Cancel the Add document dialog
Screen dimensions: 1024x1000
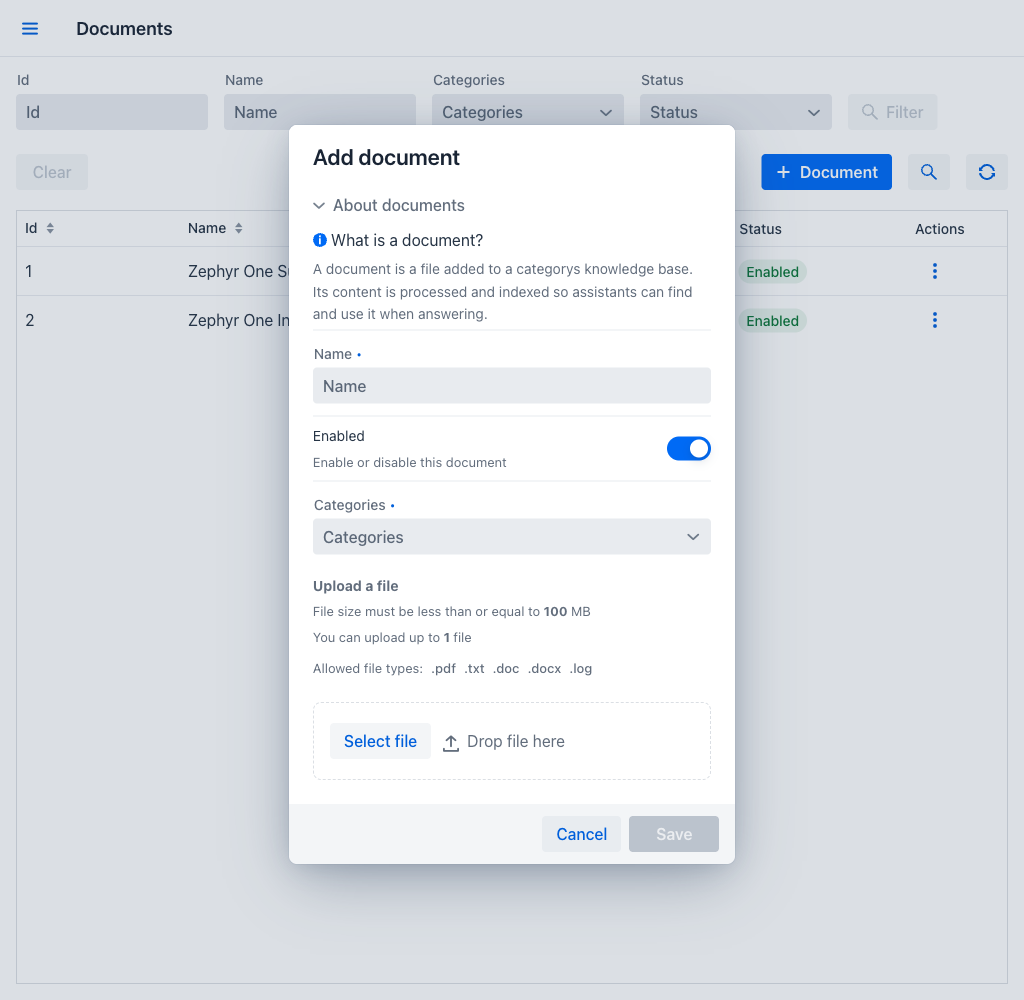[581, 834]
